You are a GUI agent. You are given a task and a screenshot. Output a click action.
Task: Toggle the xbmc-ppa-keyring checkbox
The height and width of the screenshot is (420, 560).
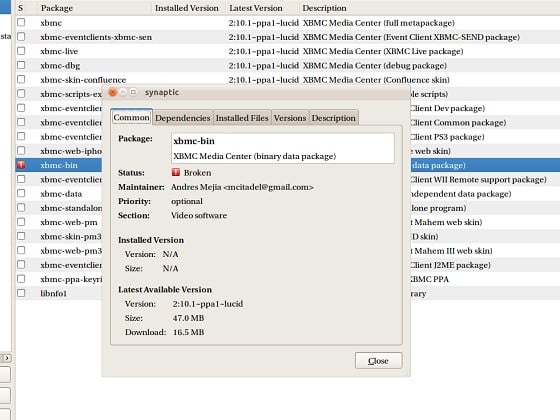click(21, 279)
